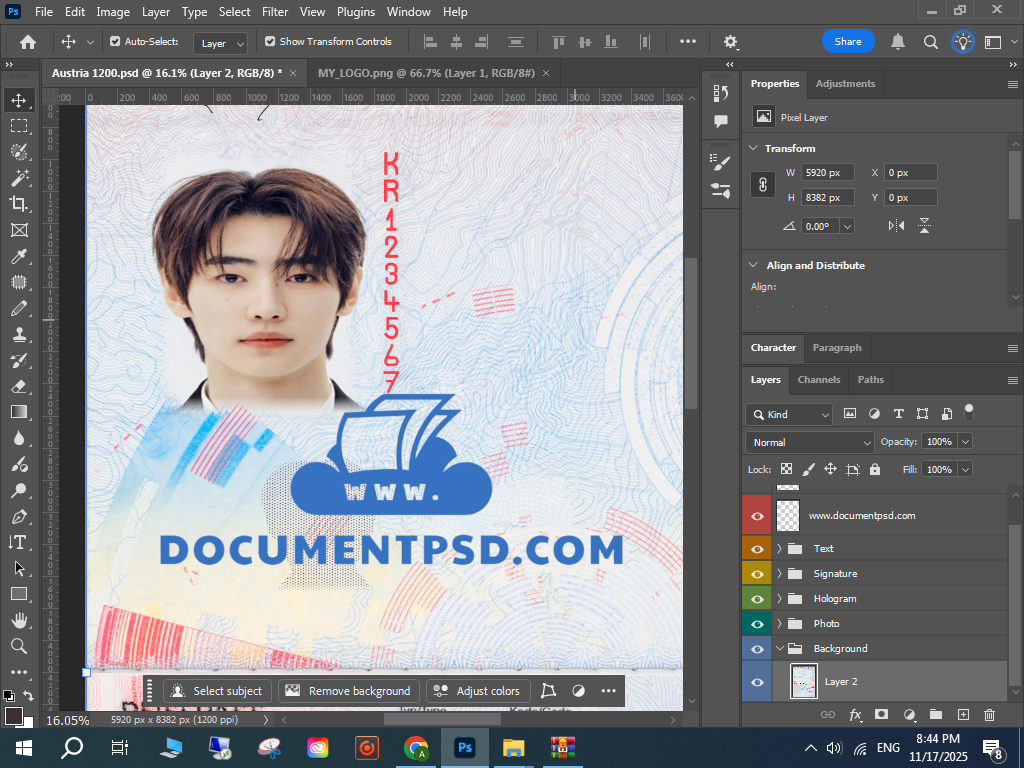This screenshot has height=768, width=1024.
Task: Disable Show Transform Controls checkbox
Action: pyautogui.click(x=270, y=42)
